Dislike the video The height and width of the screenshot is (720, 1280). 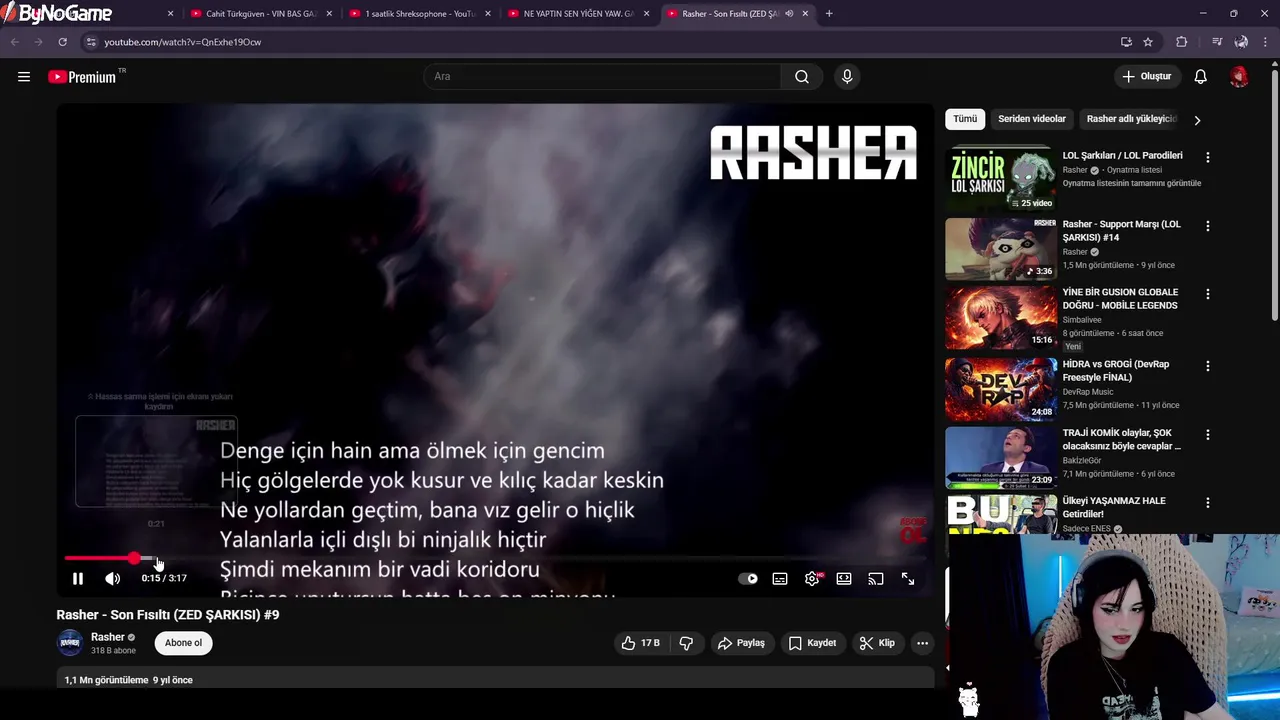[686, 643]
